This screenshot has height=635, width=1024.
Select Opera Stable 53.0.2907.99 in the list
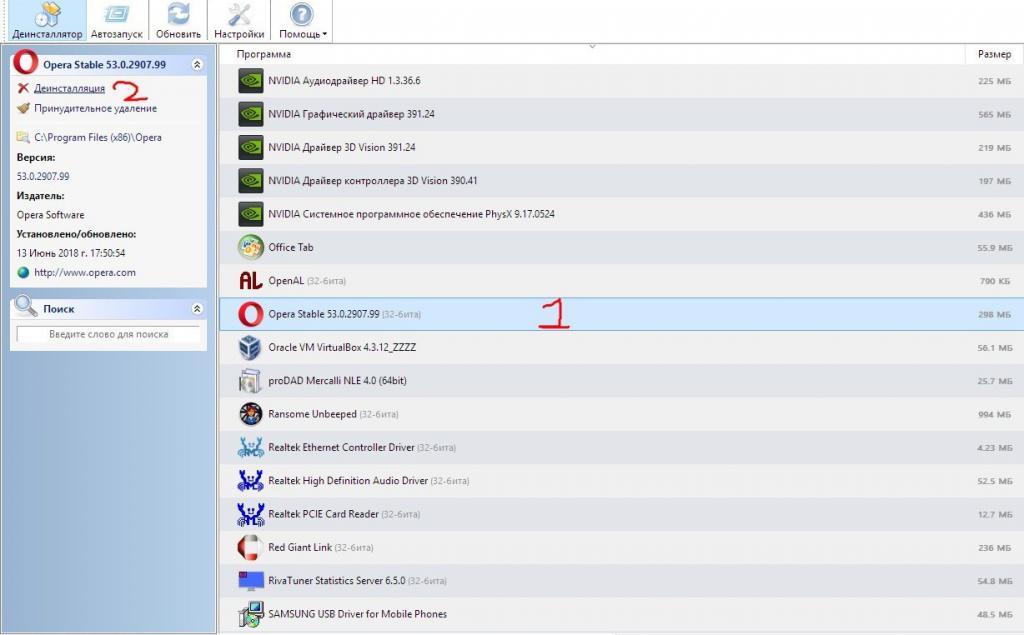[621, 314]
